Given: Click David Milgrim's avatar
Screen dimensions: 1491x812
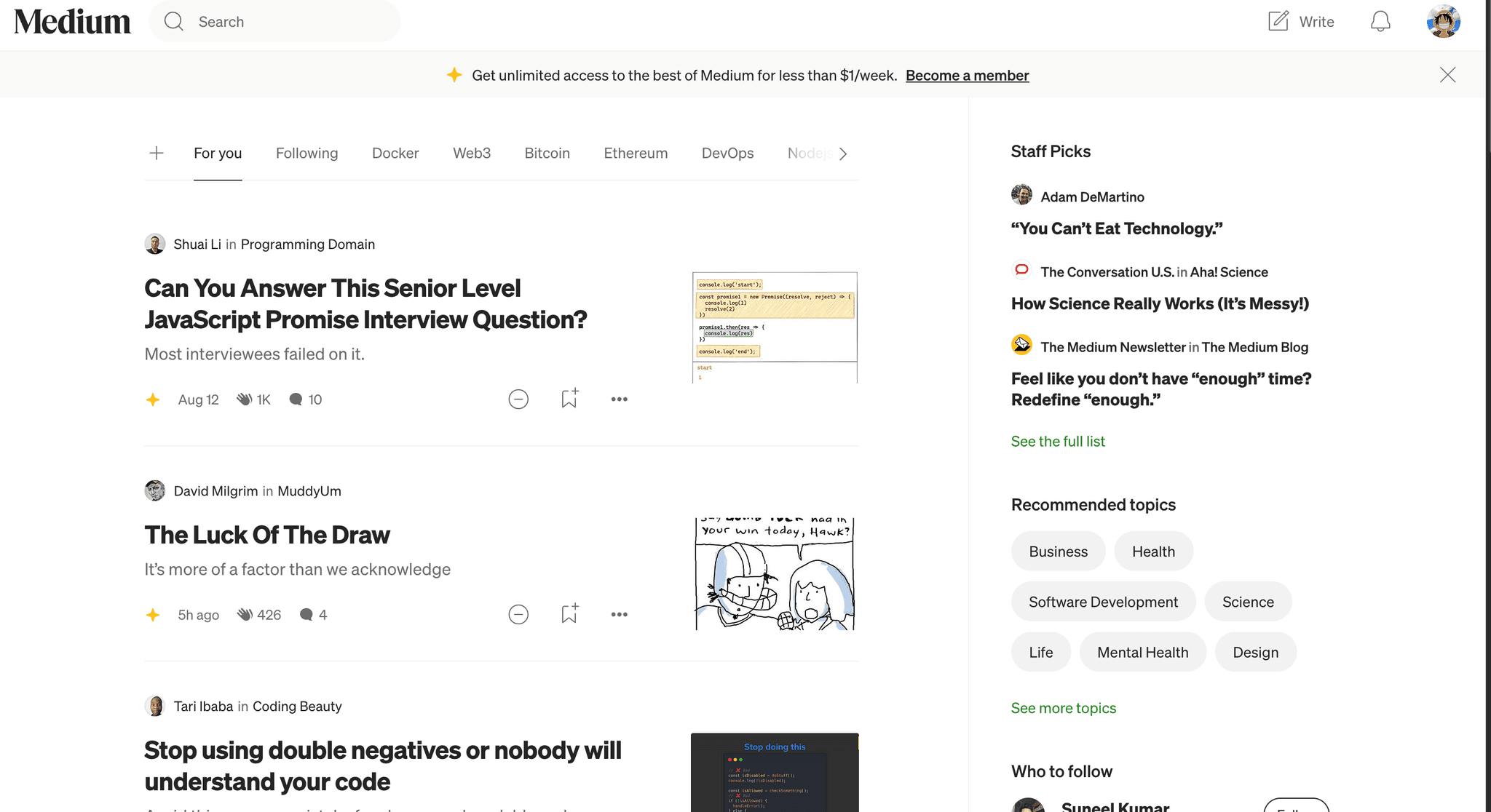Looking at the screenshot, I should pyautogui.click(x=154, y=490).
